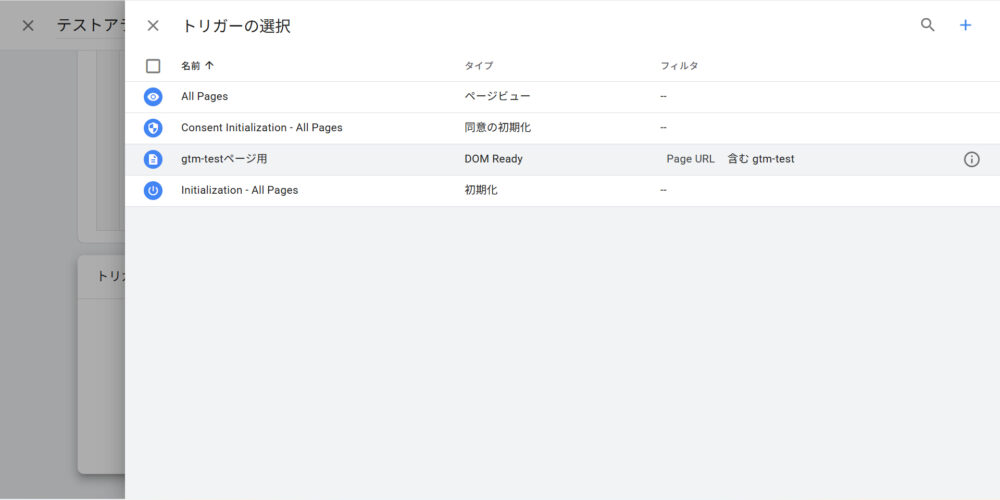Select Consent Initialization - All Pages trigger
This screenshot has width=1000, height=500.
click(x=261, y=128)
